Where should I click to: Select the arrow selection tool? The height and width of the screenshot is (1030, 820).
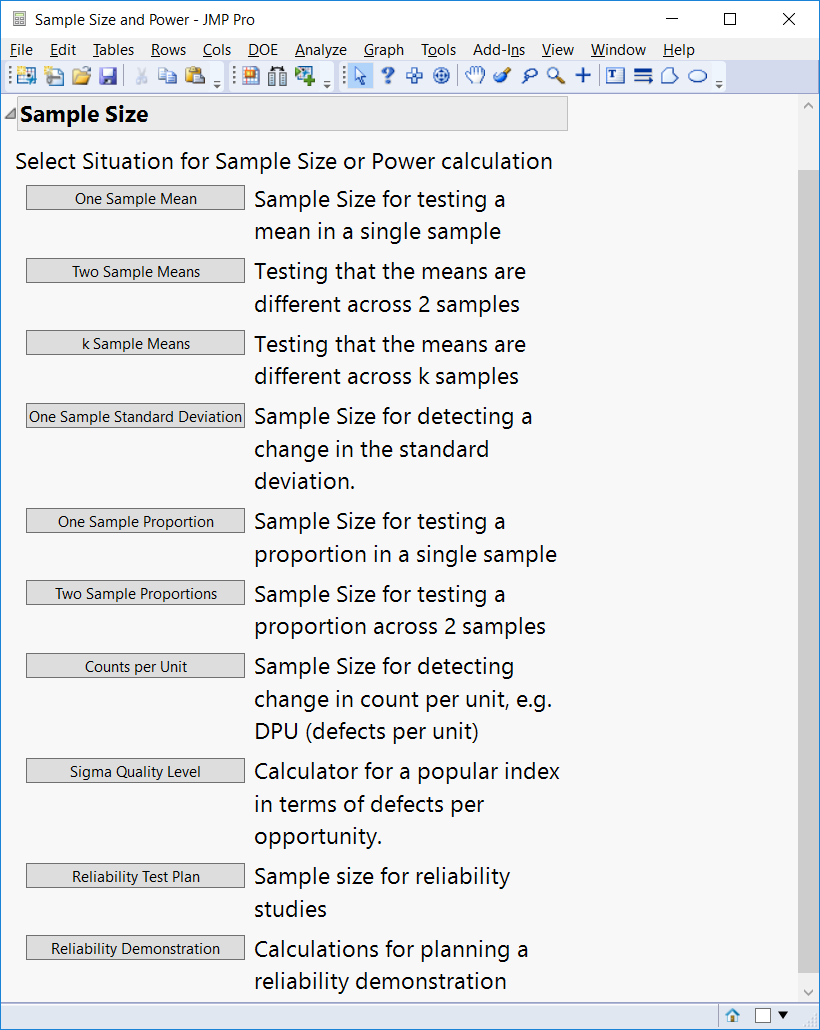359,75
